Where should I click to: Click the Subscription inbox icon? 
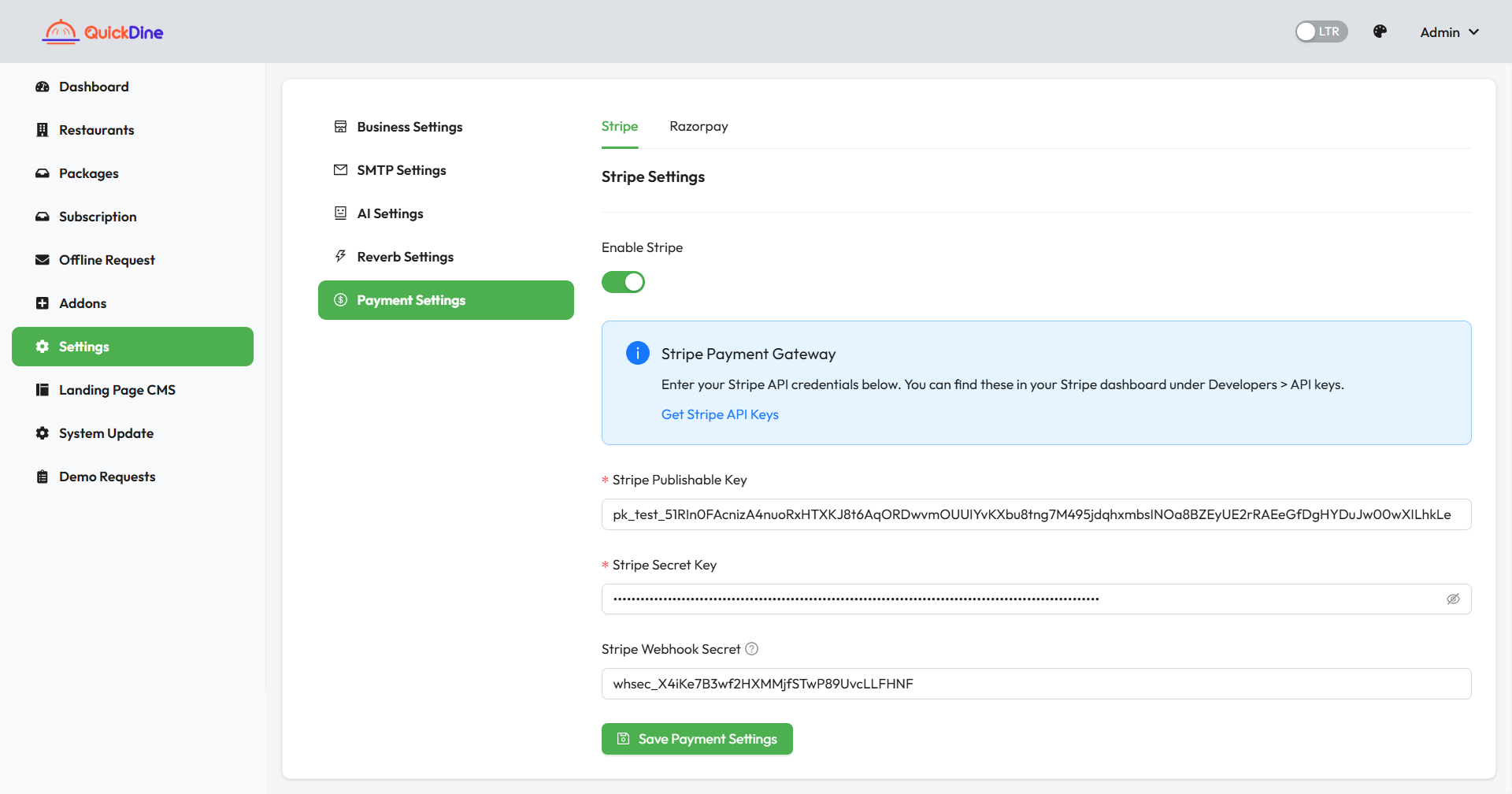pyautogui.click(x=43, y=217)
